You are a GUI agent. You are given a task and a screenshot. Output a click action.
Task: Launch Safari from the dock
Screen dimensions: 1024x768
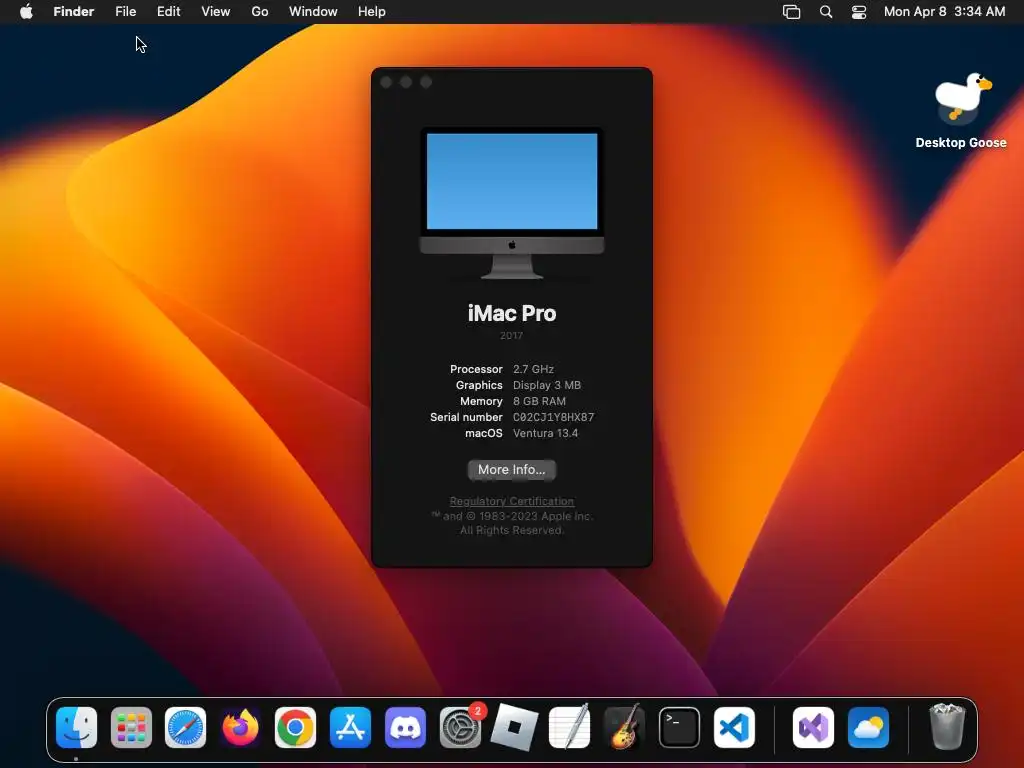pyautogui.click(x=185, y=728)
